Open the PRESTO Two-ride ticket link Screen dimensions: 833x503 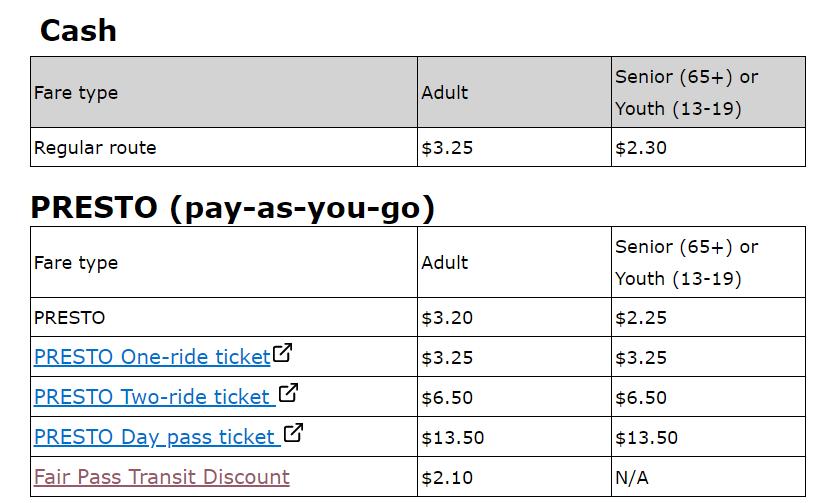tap(152, 397)
